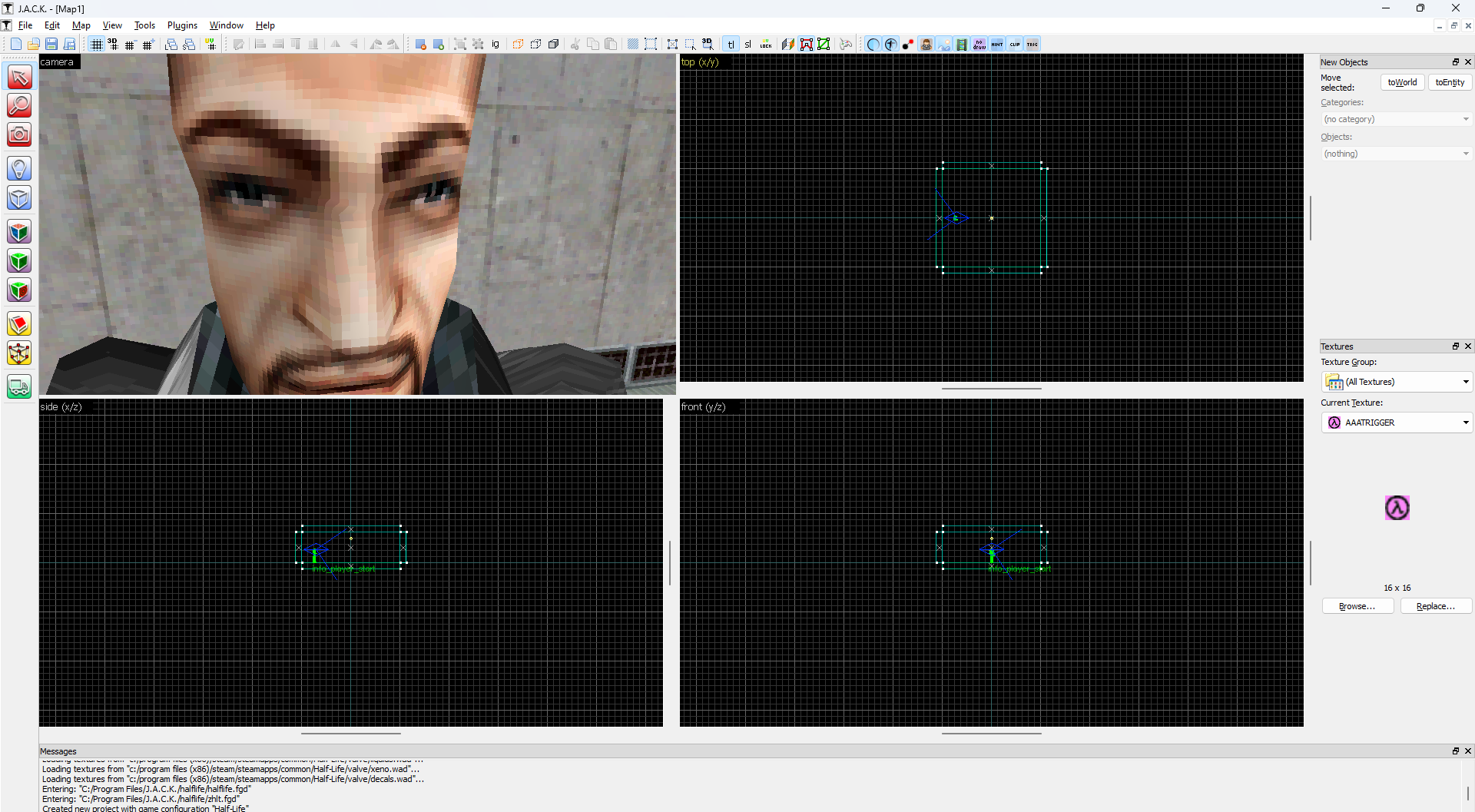
Task: Open the Plugins menu
Action: [182, 25]
